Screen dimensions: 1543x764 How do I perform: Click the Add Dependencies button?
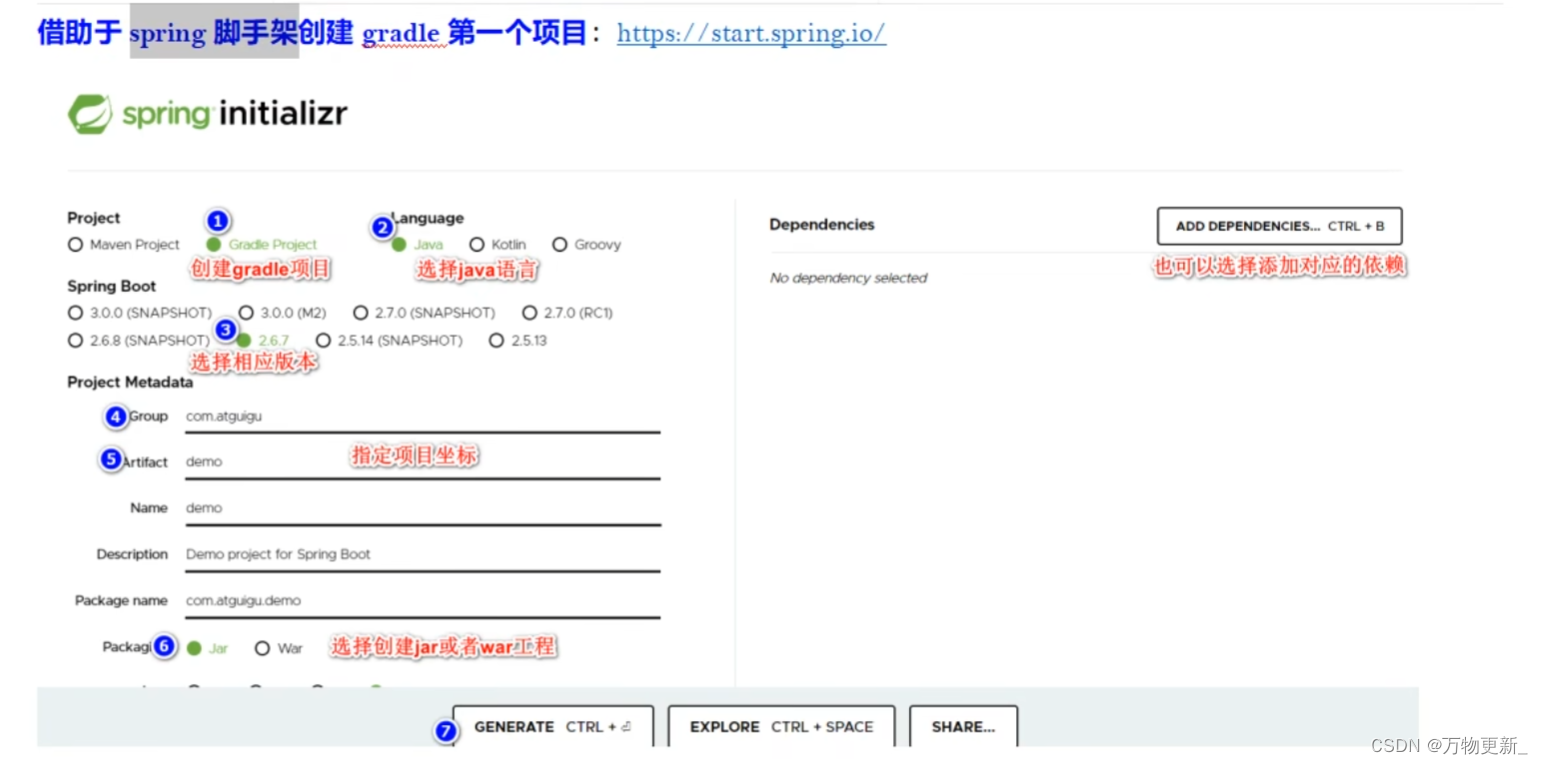[1279, 226]
